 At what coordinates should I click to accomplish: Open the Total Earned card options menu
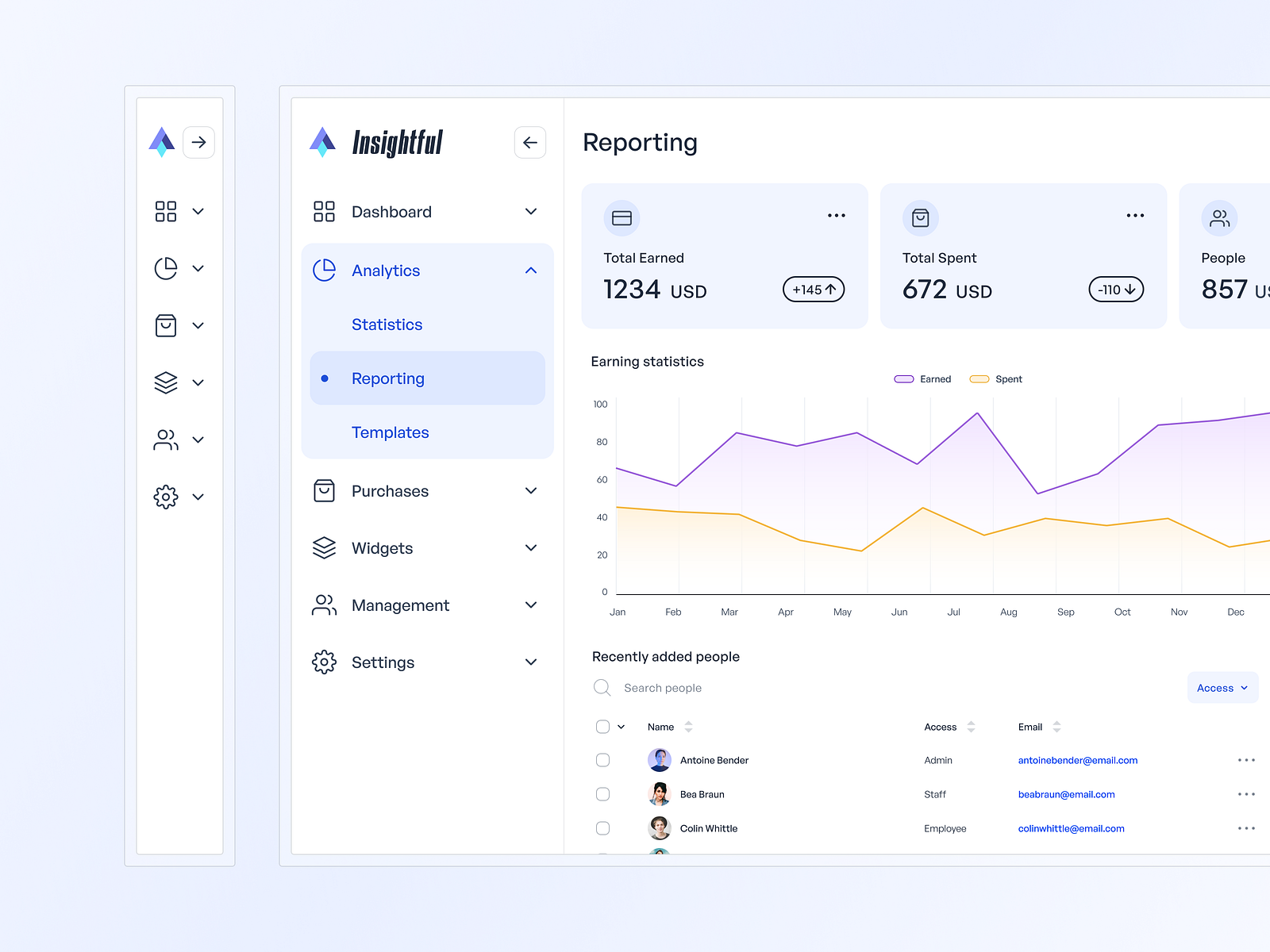pyautogui.click(x=836, y=215)
